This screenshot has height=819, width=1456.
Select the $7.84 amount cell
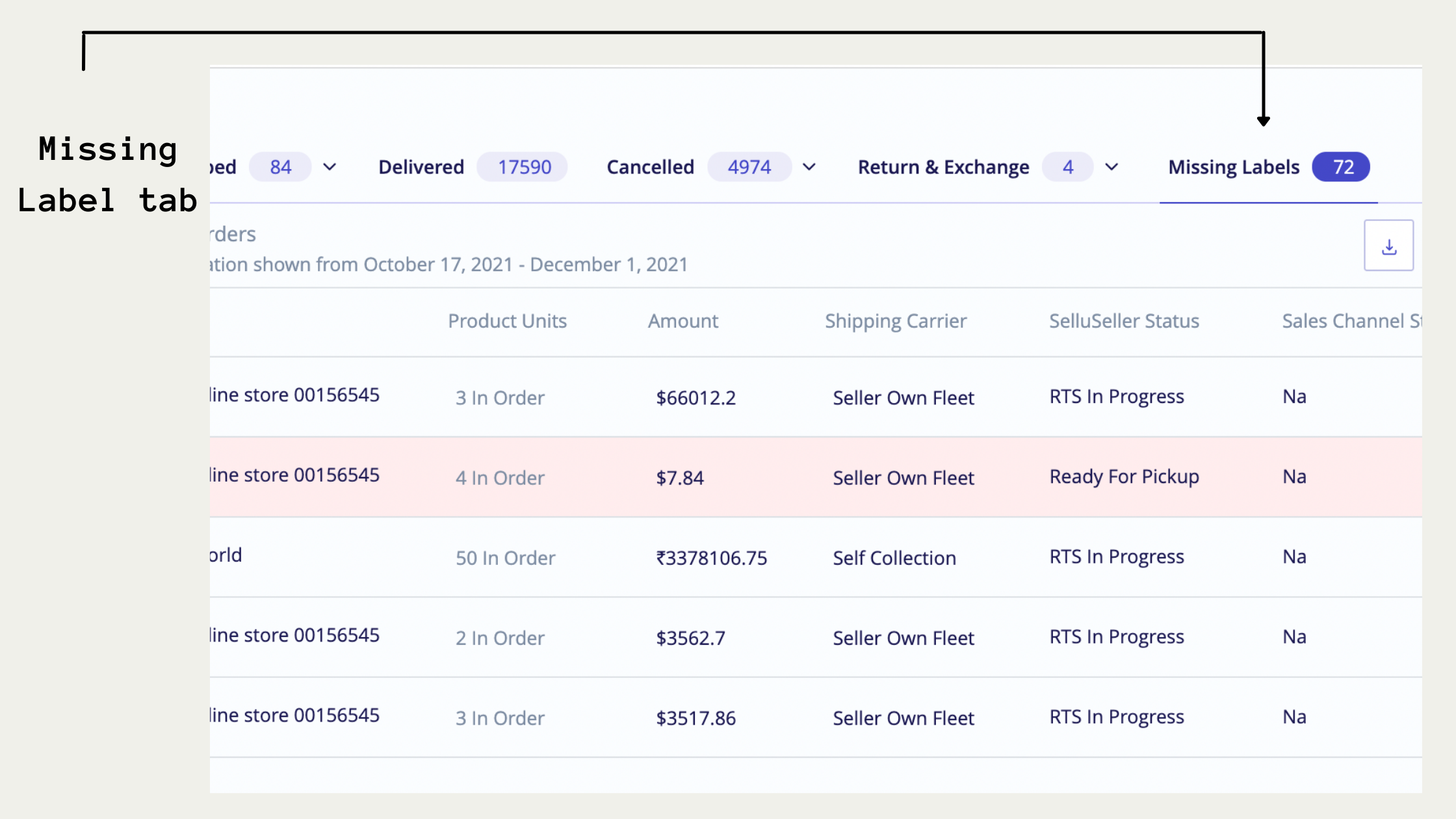coord(680,478)
